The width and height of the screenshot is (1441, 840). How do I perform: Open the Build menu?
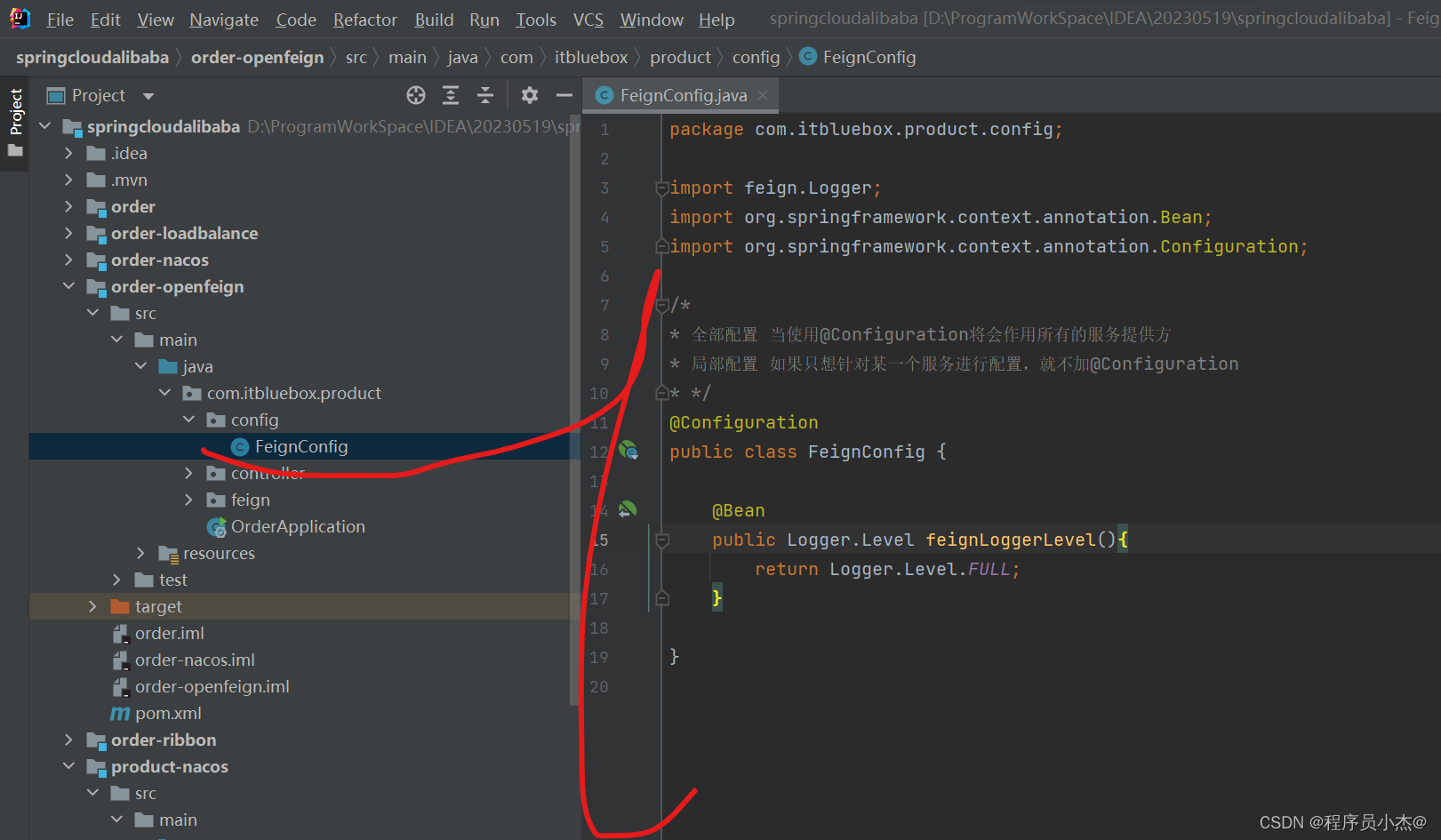(x=434, y=20)
